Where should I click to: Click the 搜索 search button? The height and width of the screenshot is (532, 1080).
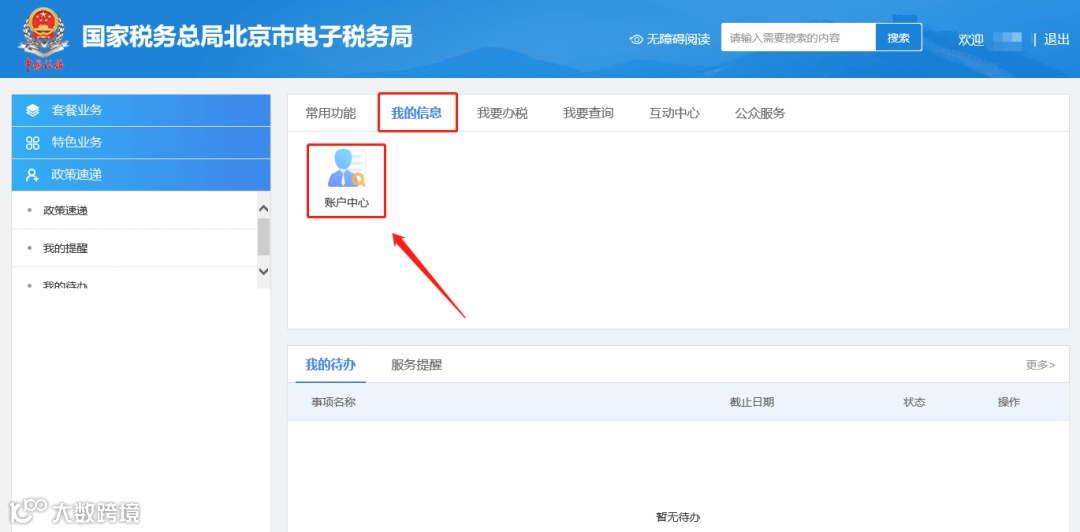point(899,38)
